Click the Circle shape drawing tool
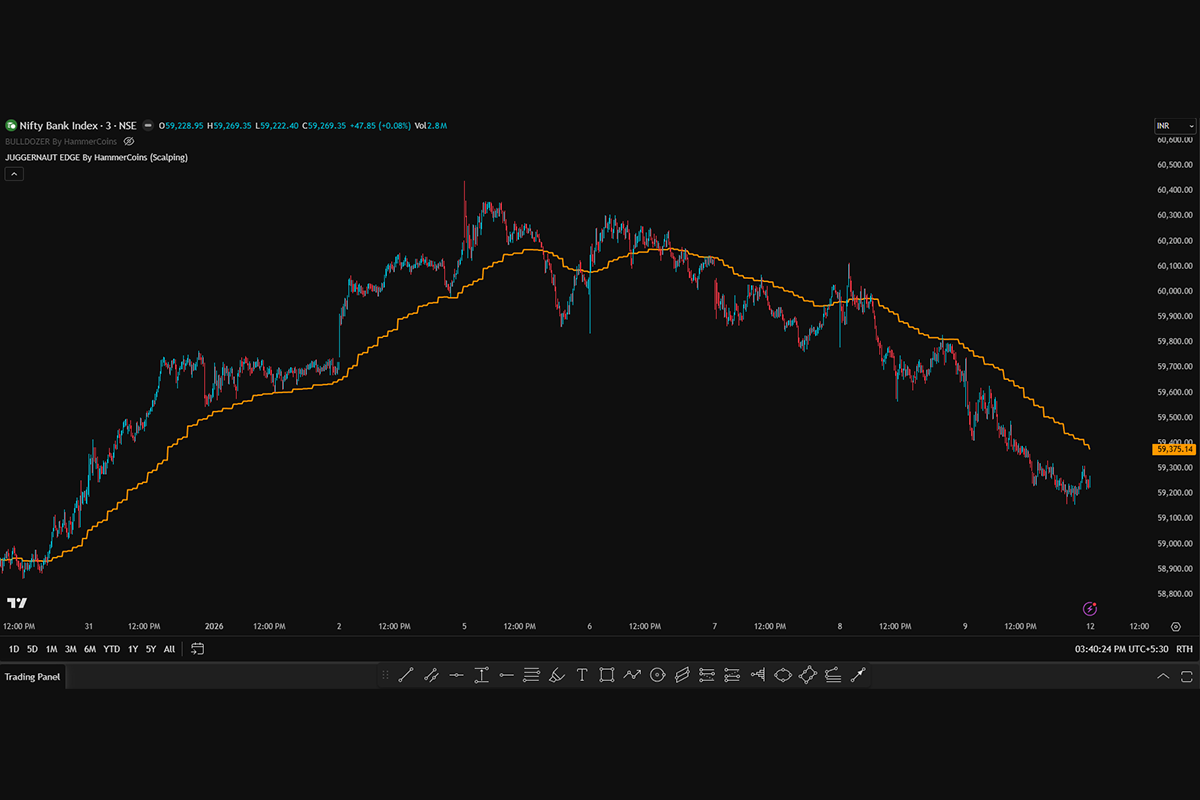This screenshot has width=1200, height=800. [x=657, y=675]
